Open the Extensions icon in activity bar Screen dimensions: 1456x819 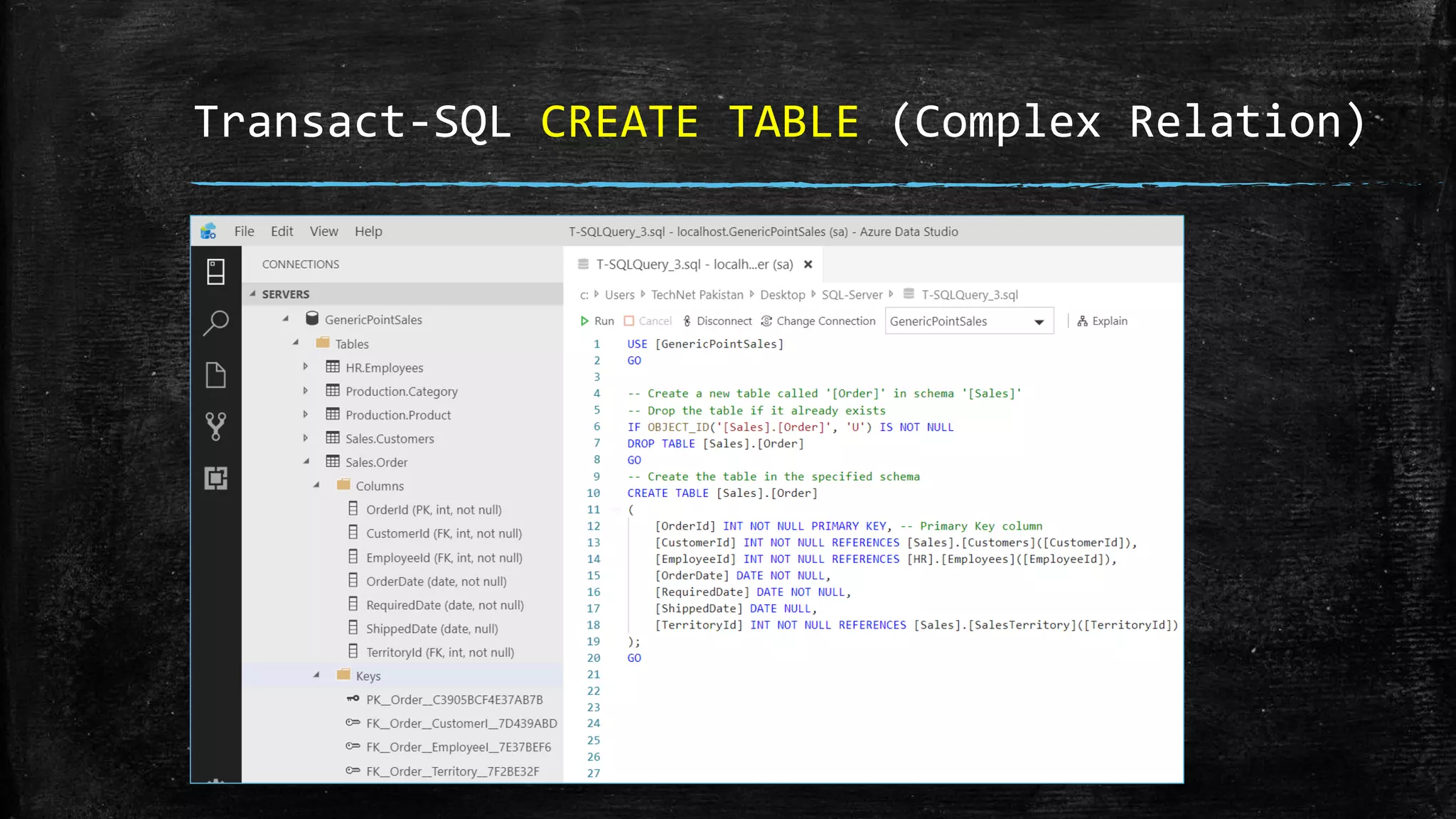pos(215,478)
